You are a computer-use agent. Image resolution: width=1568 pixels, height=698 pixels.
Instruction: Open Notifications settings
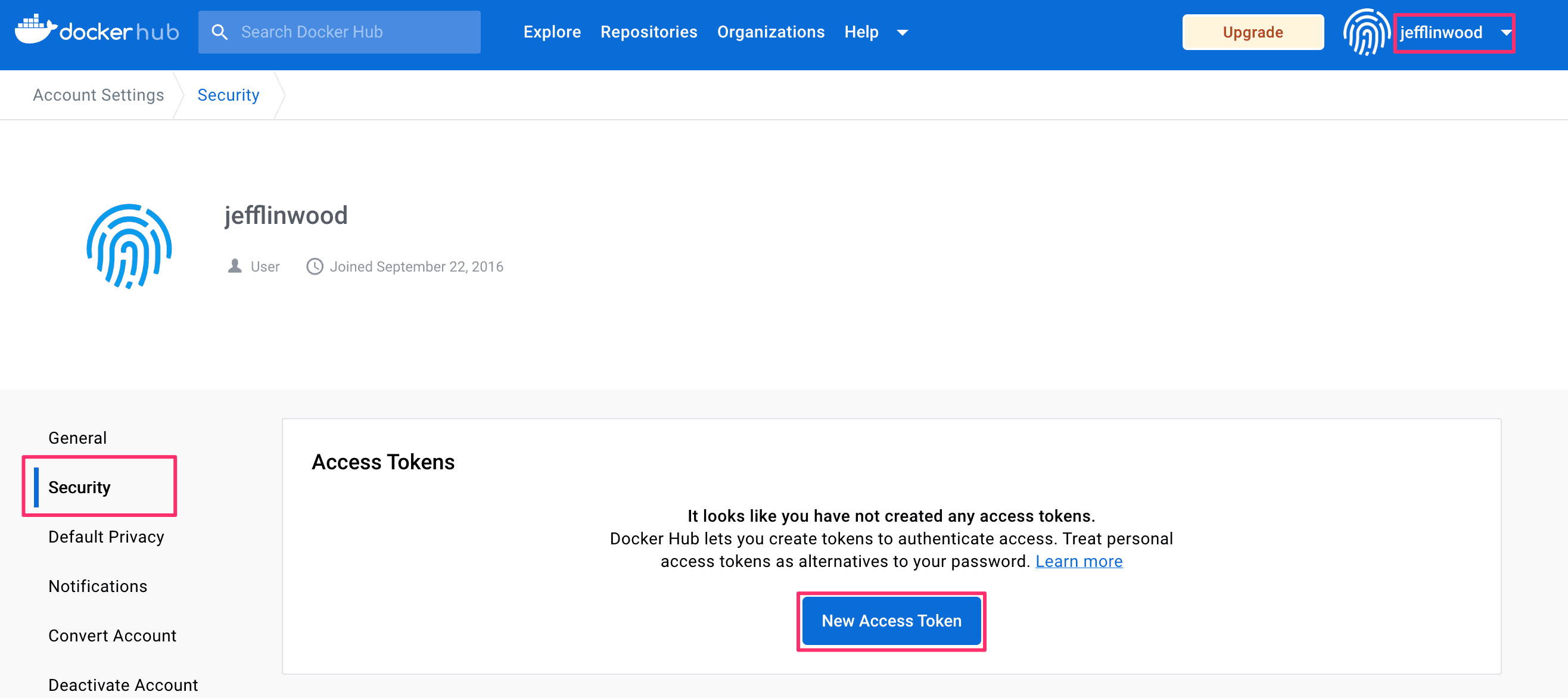tap(97, 586)
